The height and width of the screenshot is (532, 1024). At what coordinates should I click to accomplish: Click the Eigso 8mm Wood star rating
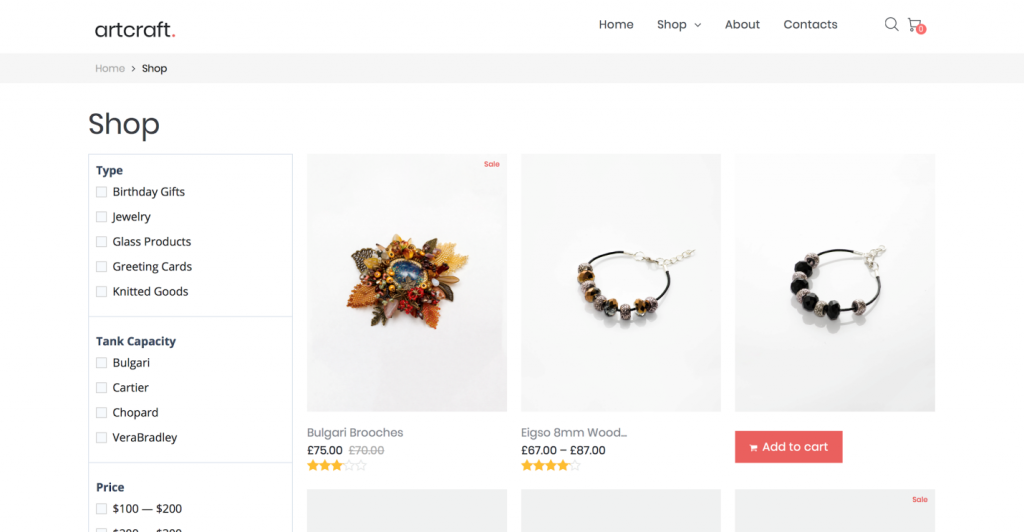tap(551, 465)
